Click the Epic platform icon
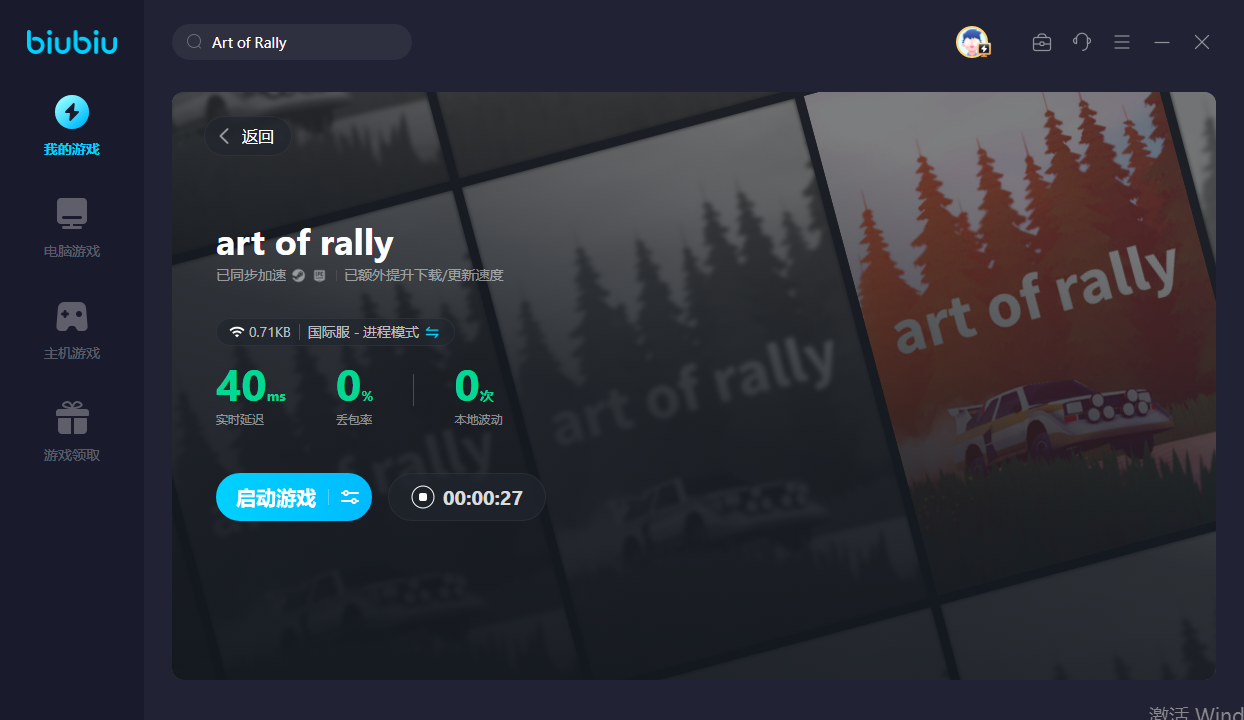1244x720 pixels. [x=319, y=275]
